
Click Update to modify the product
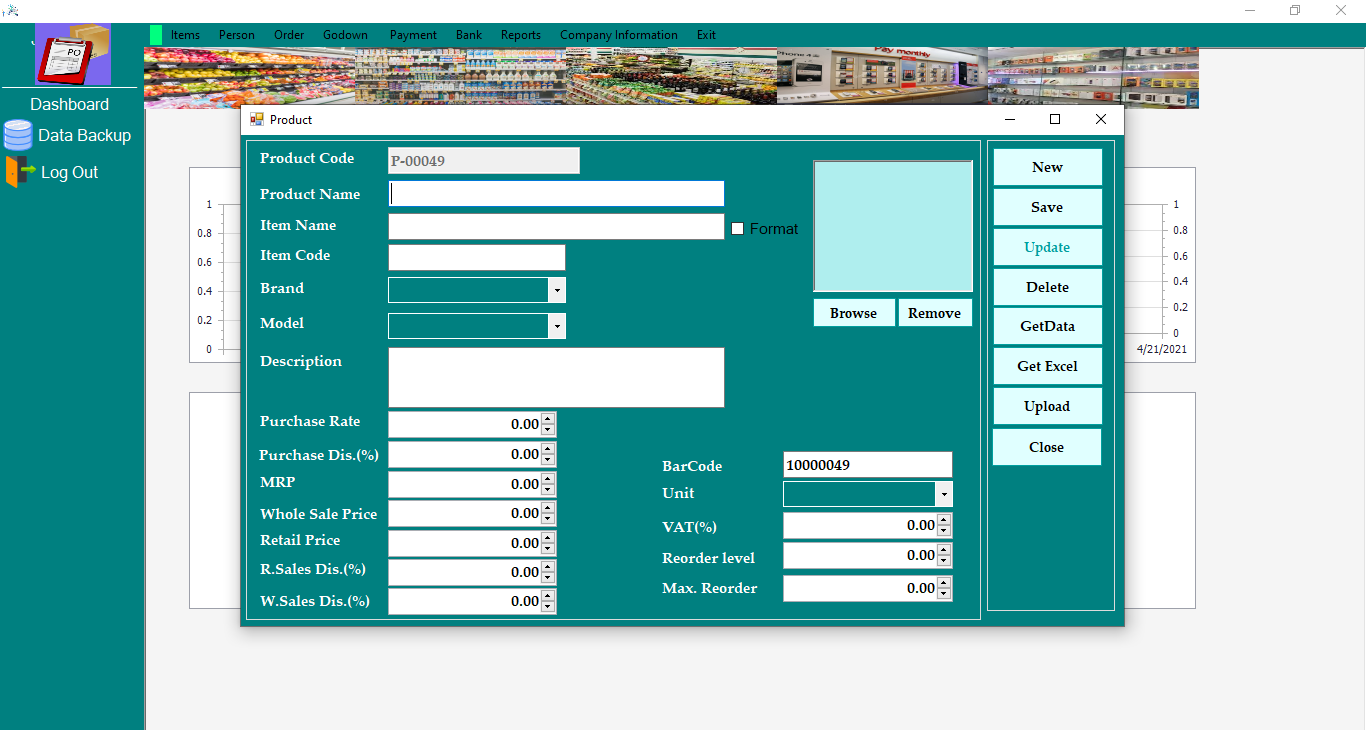[x=1047, y=246]
